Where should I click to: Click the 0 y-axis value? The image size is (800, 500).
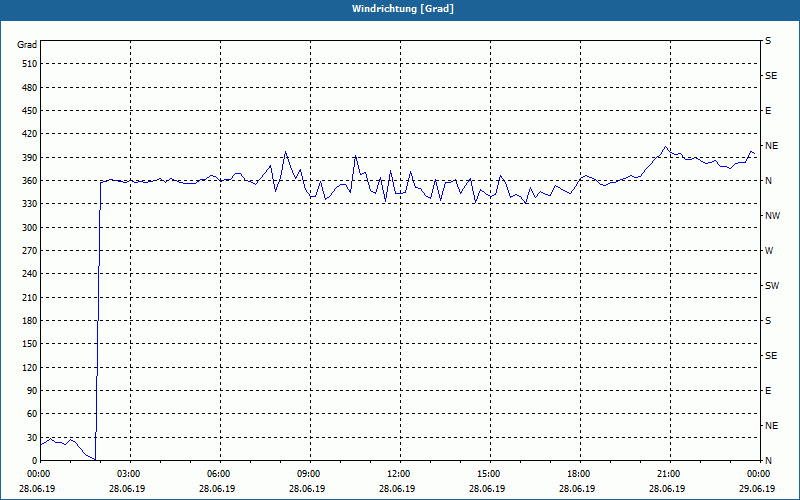pos(35,461)
